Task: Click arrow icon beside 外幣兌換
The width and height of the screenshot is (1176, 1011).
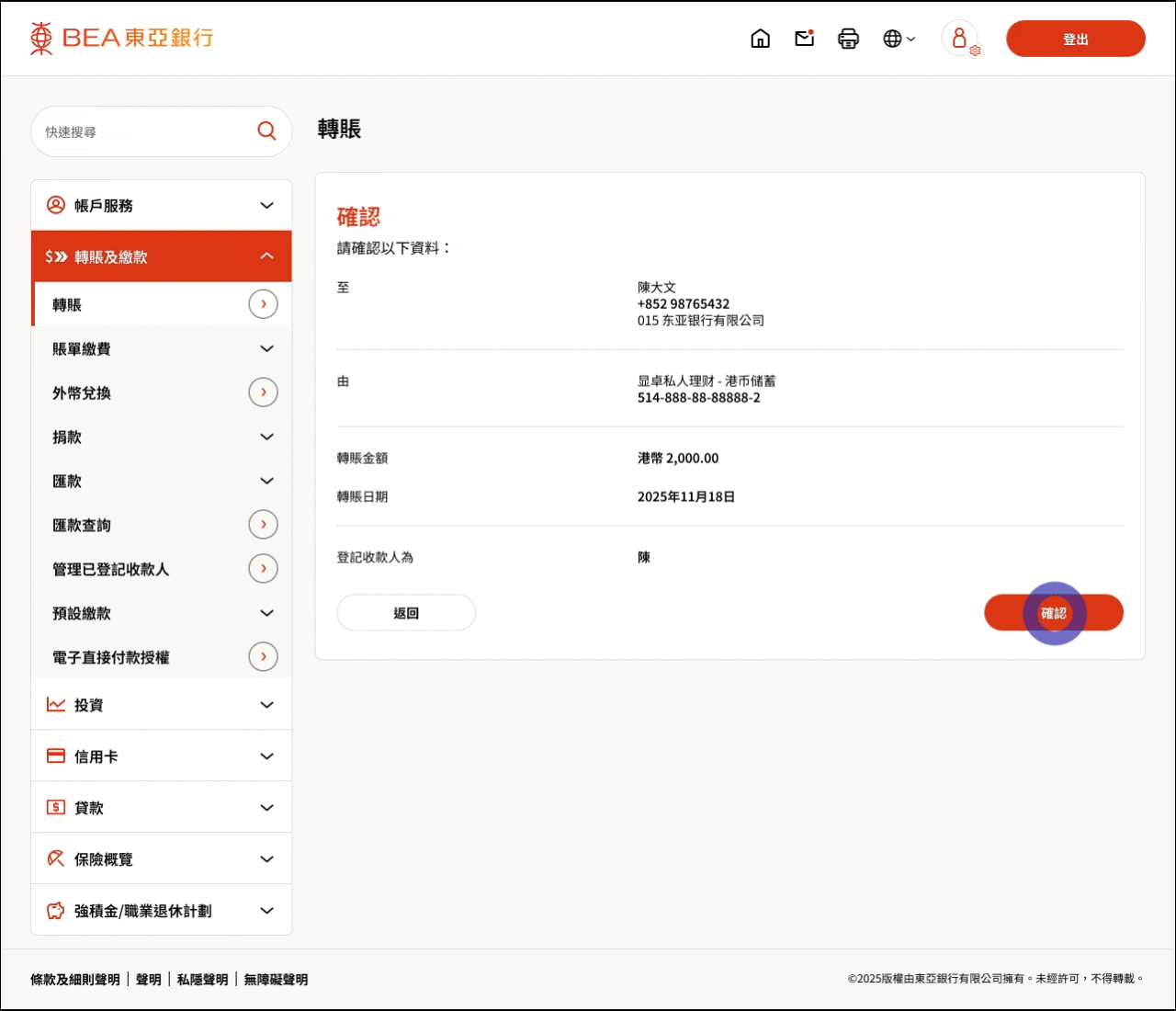Action: 263,392
